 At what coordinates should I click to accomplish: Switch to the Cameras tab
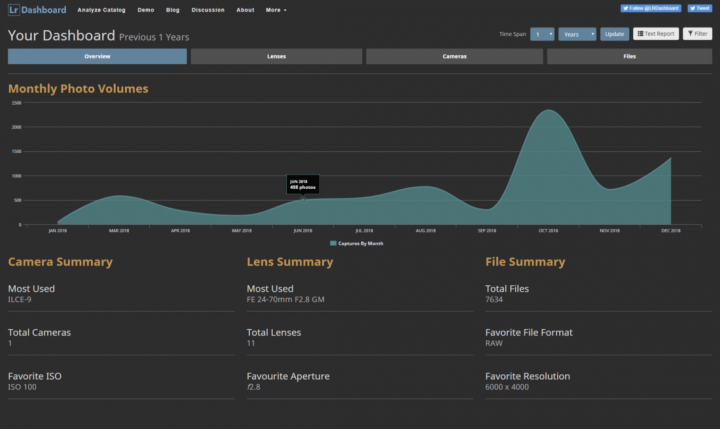pos(455,56)
